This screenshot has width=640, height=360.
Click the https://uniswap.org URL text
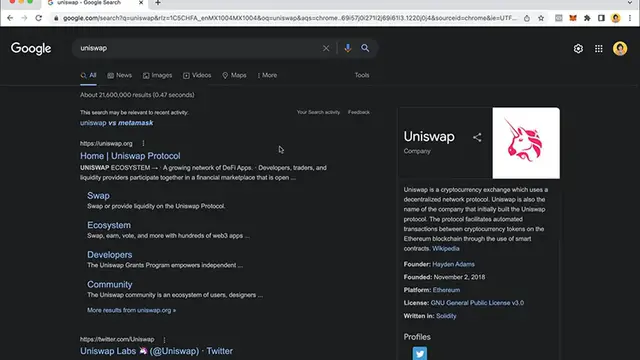106,144
